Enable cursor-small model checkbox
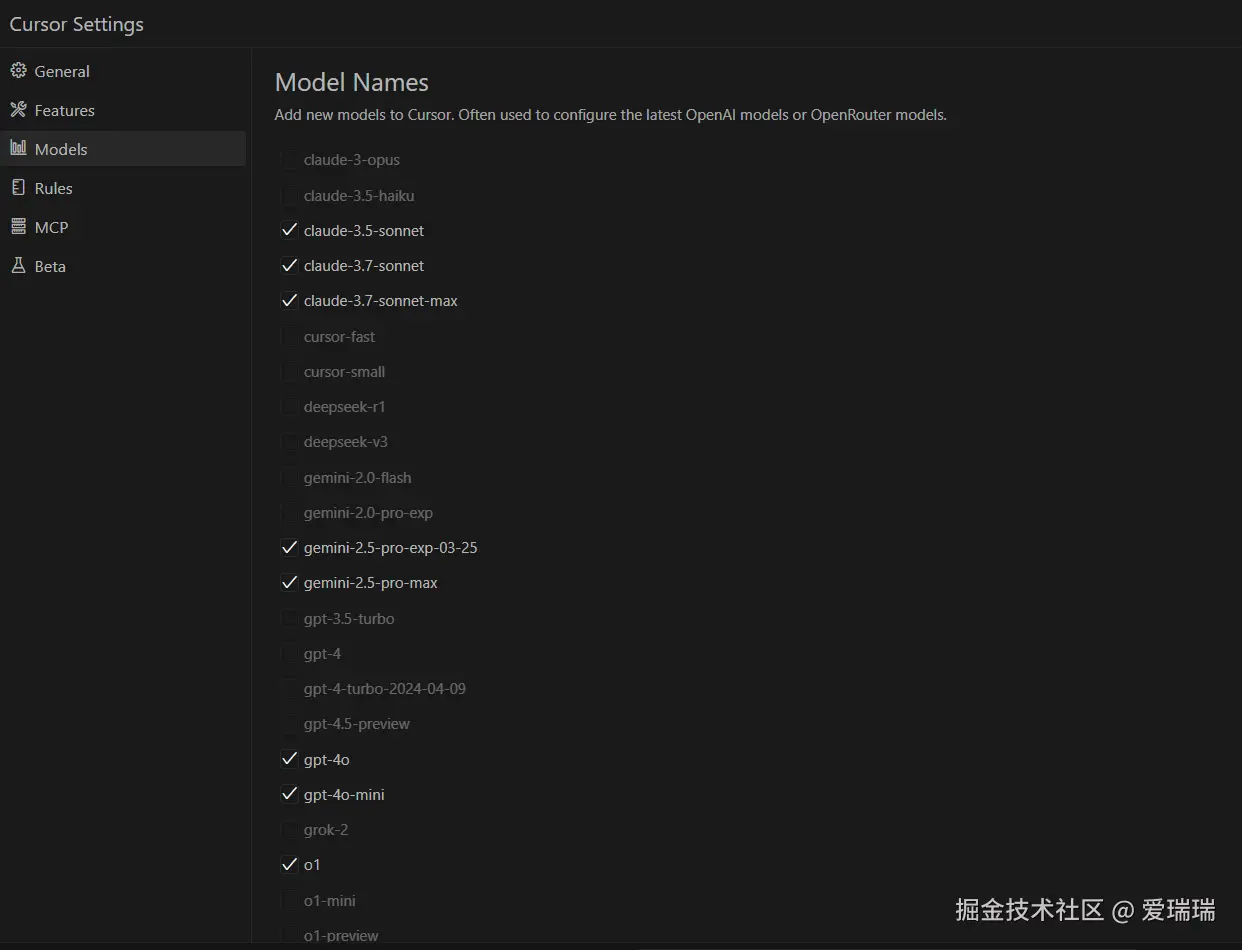 coord(290,372)
